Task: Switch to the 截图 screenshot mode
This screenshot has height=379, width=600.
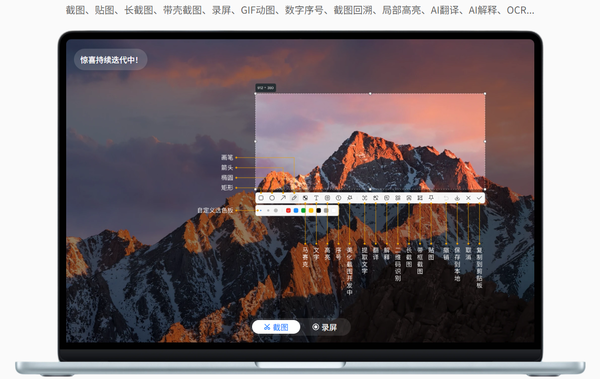Action: tap(276, 327)
